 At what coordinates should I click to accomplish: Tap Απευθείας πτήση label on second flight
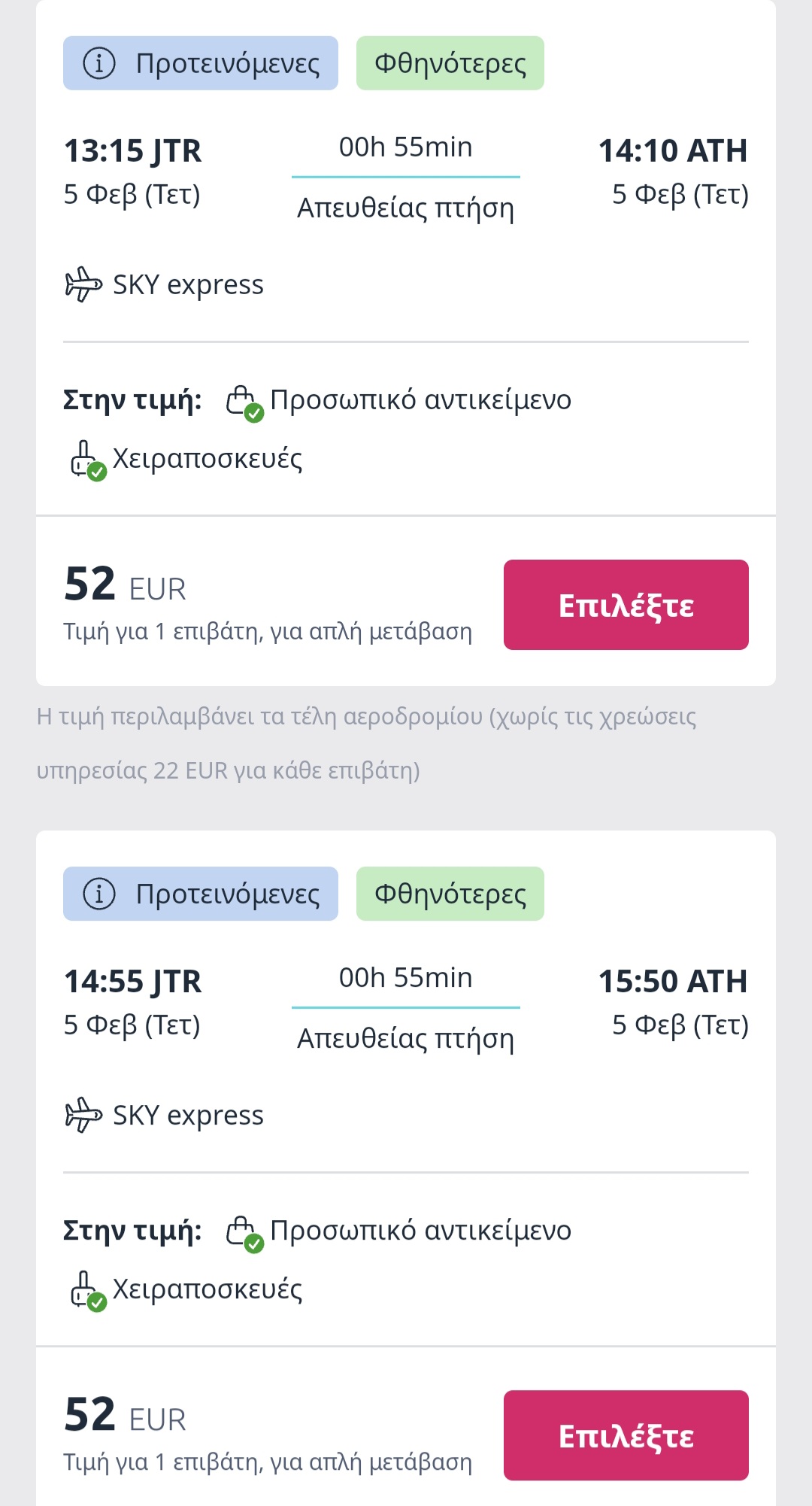405,1039
